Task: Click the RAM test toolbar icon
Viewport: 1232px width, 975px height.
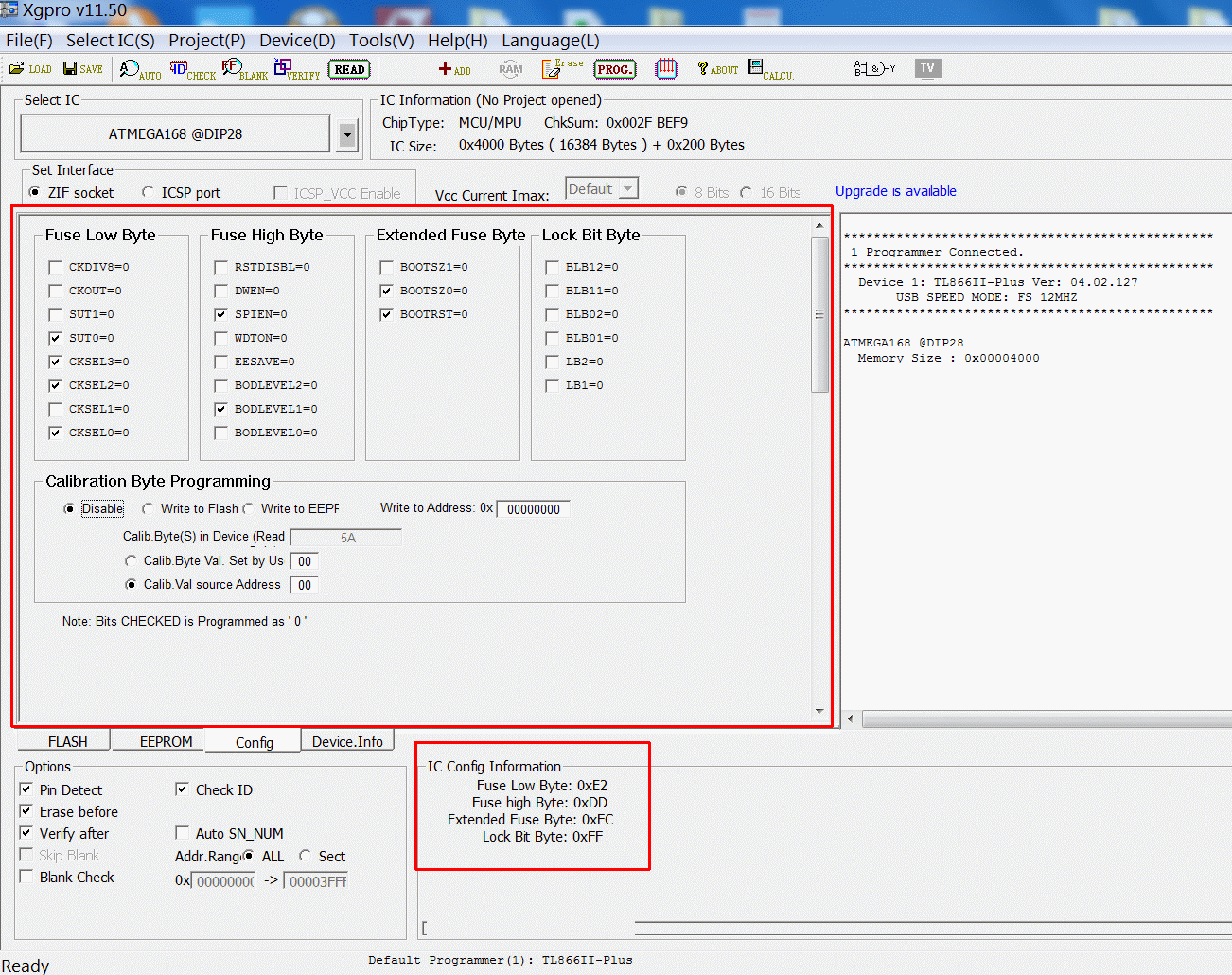Action: pyautogui.click(x=511, y=69)
